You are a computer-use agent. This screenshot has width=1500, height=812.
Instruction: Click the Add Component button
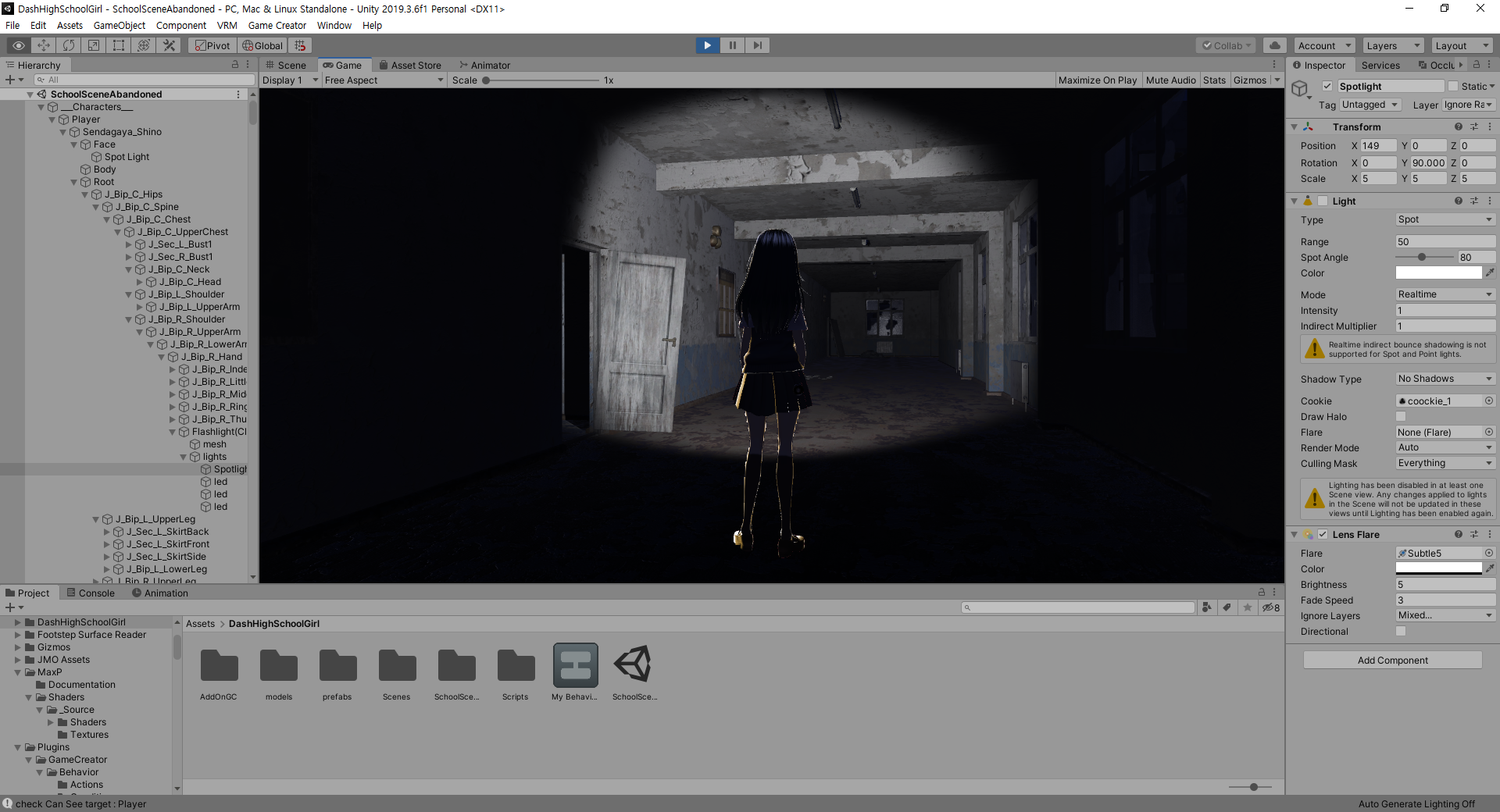[1392, 660]
